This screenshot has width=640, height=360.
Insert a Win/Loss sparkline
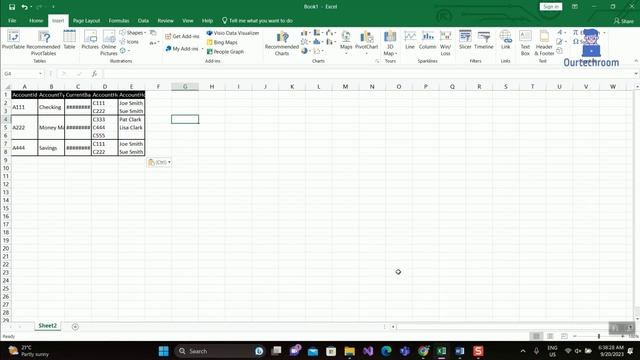click(445, 43)
